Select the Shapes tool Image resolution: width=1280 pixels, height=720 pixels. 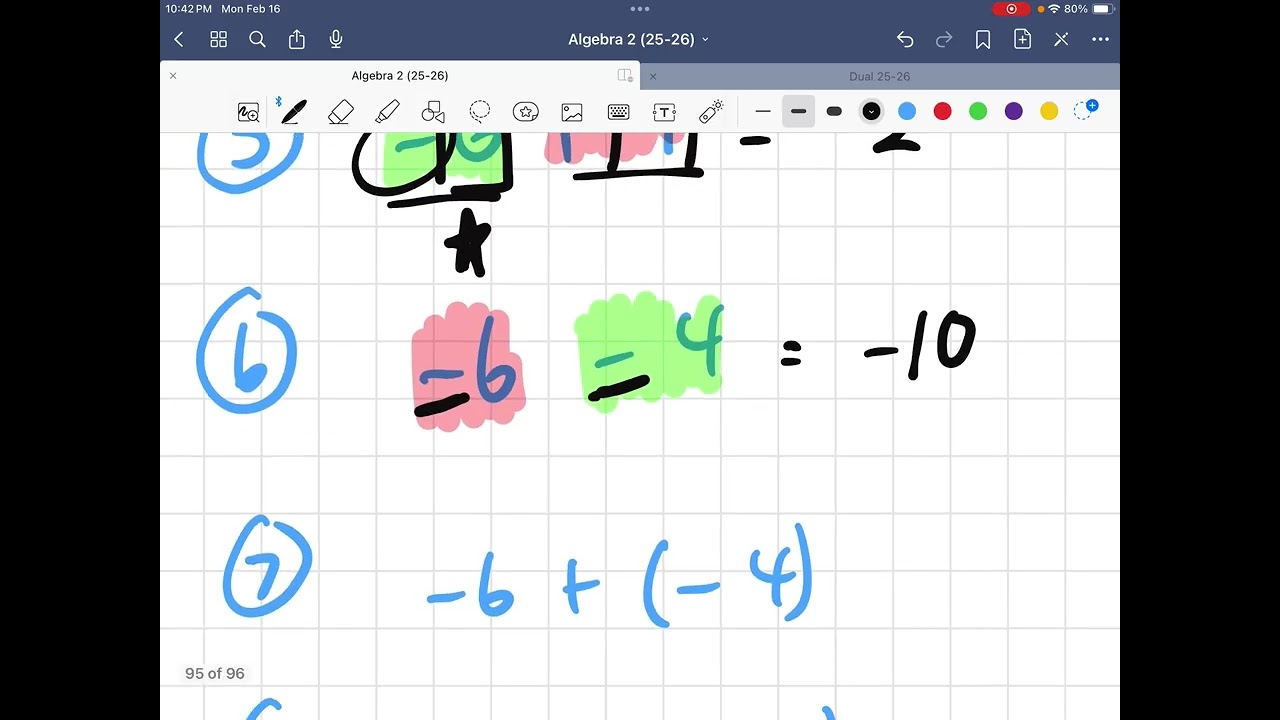coord(433,112)
